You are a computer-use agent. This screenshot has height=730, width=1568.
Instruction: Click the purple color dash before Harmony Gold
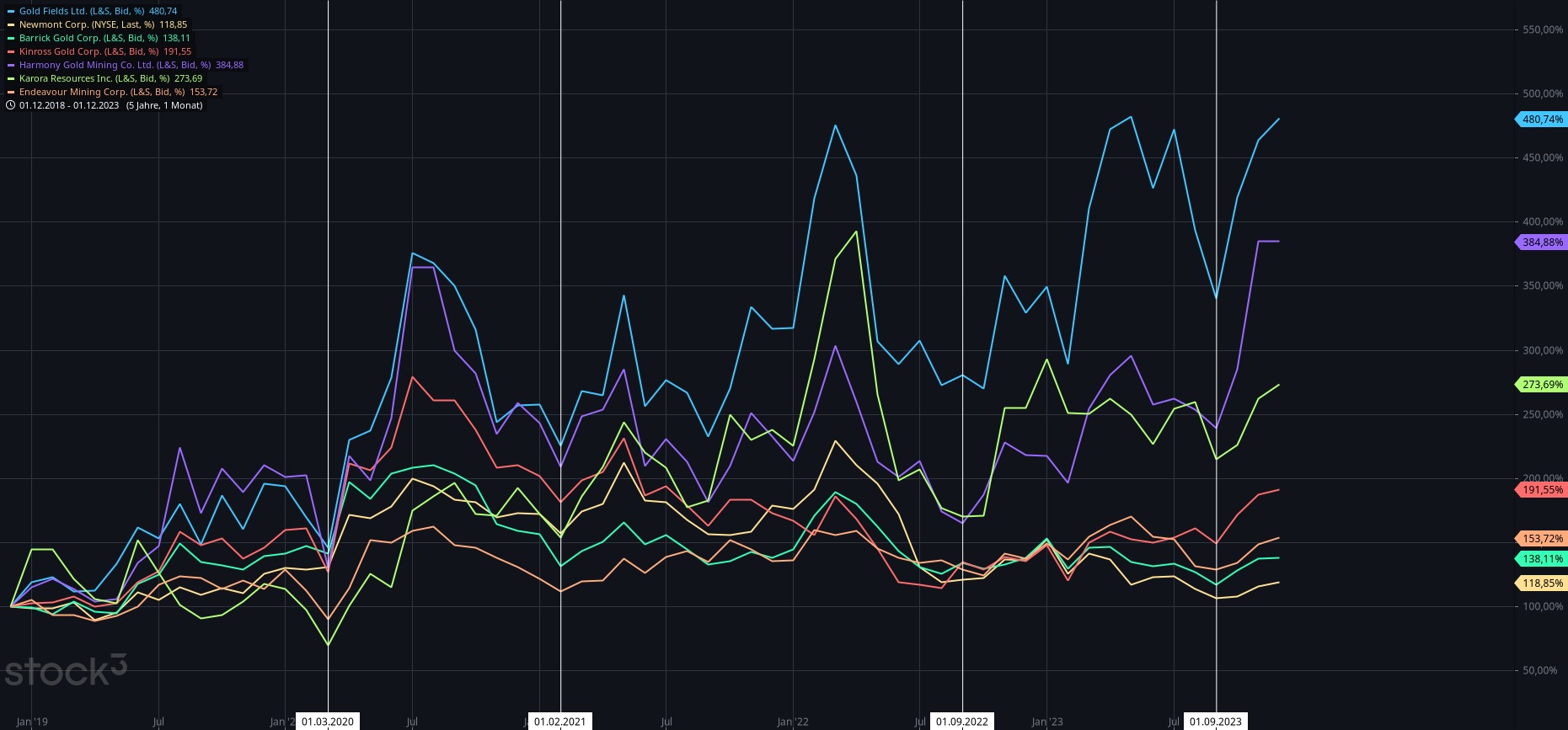pos(11,66)
